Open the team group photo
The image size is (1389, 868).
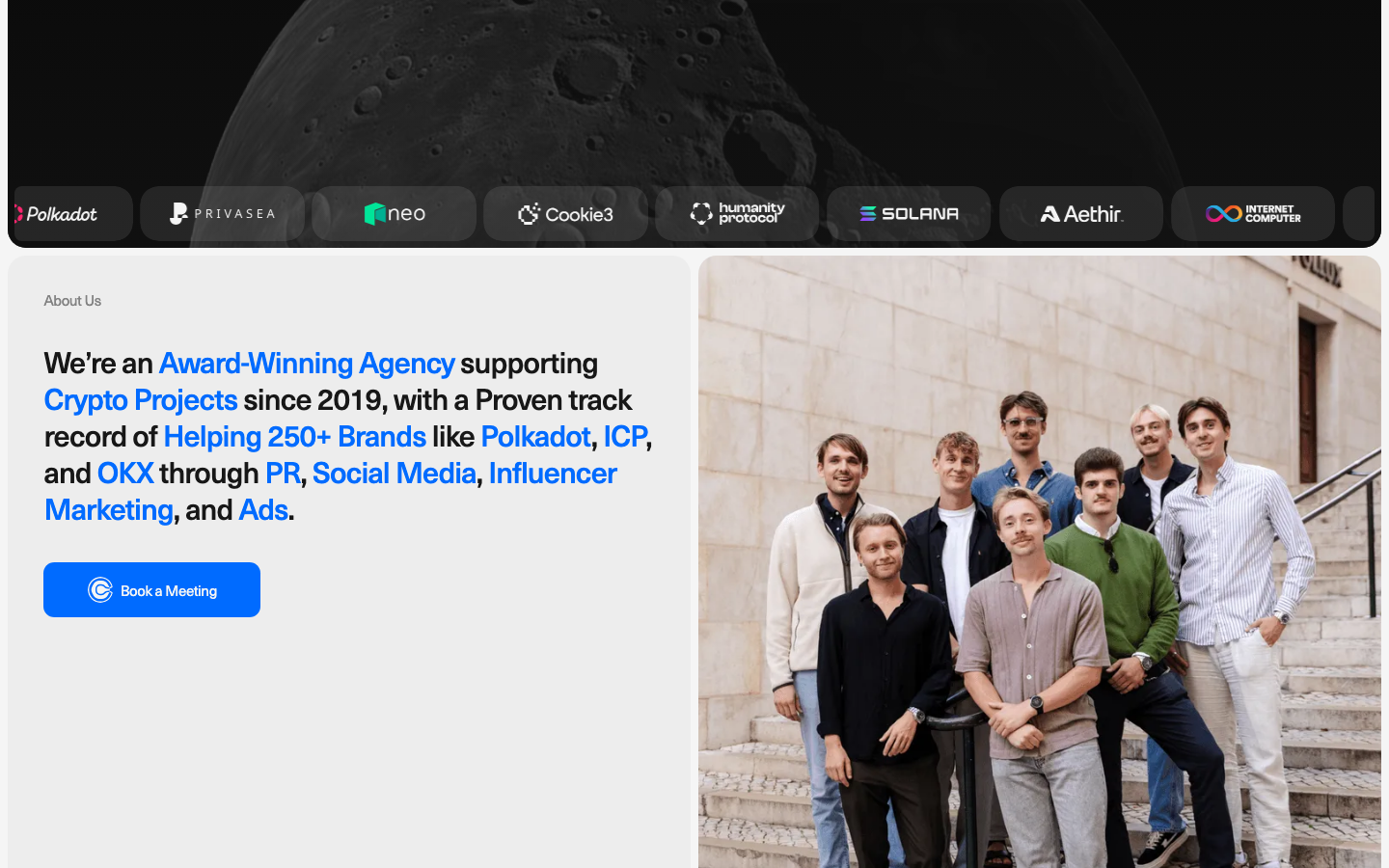tap(1040, 561)
